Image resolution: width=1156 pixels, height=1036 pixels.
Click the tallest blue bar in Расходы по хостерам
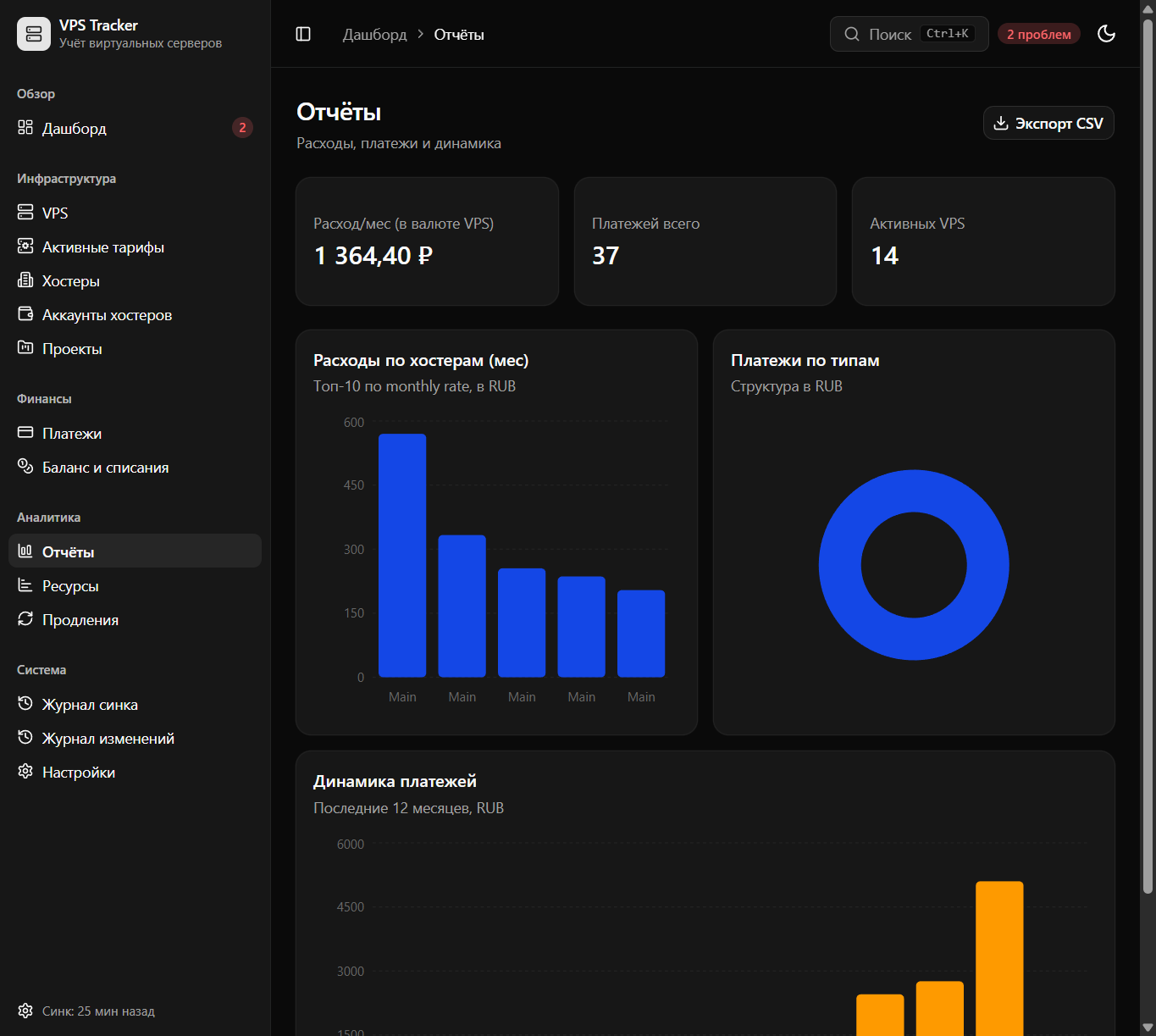[402, 556]
